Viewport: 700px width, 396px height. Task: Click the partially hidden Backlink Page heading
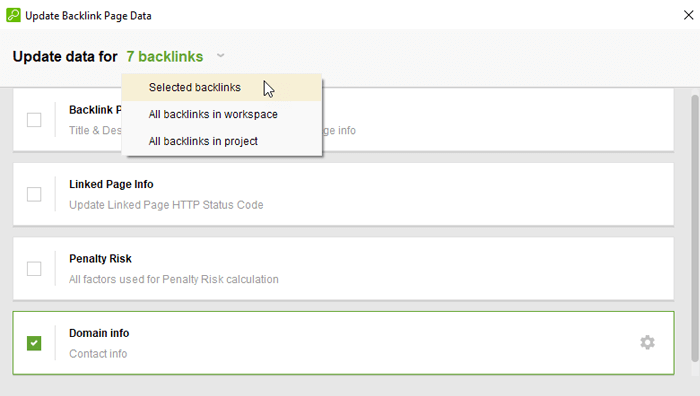pos(95,110)
